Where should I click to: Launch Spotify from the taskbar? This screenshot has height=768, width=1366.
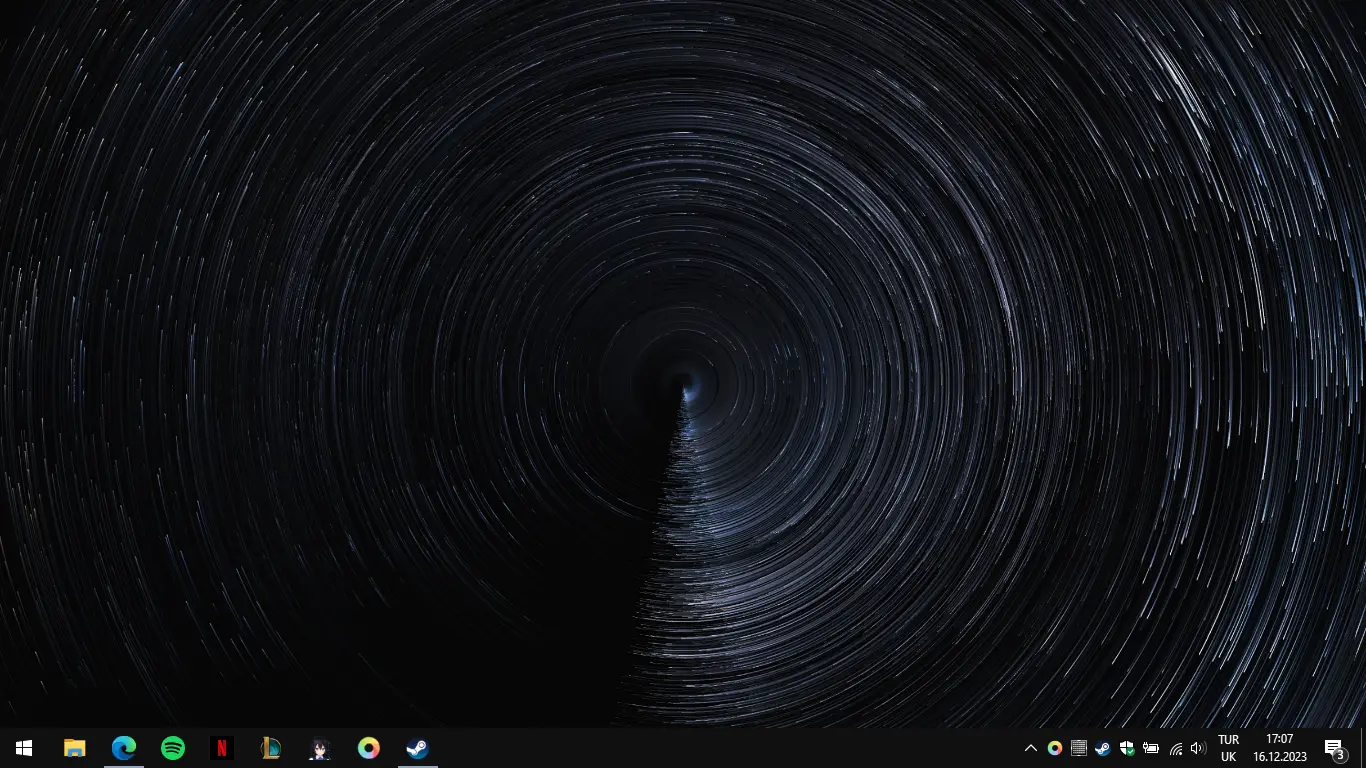(x=173, y=748)
